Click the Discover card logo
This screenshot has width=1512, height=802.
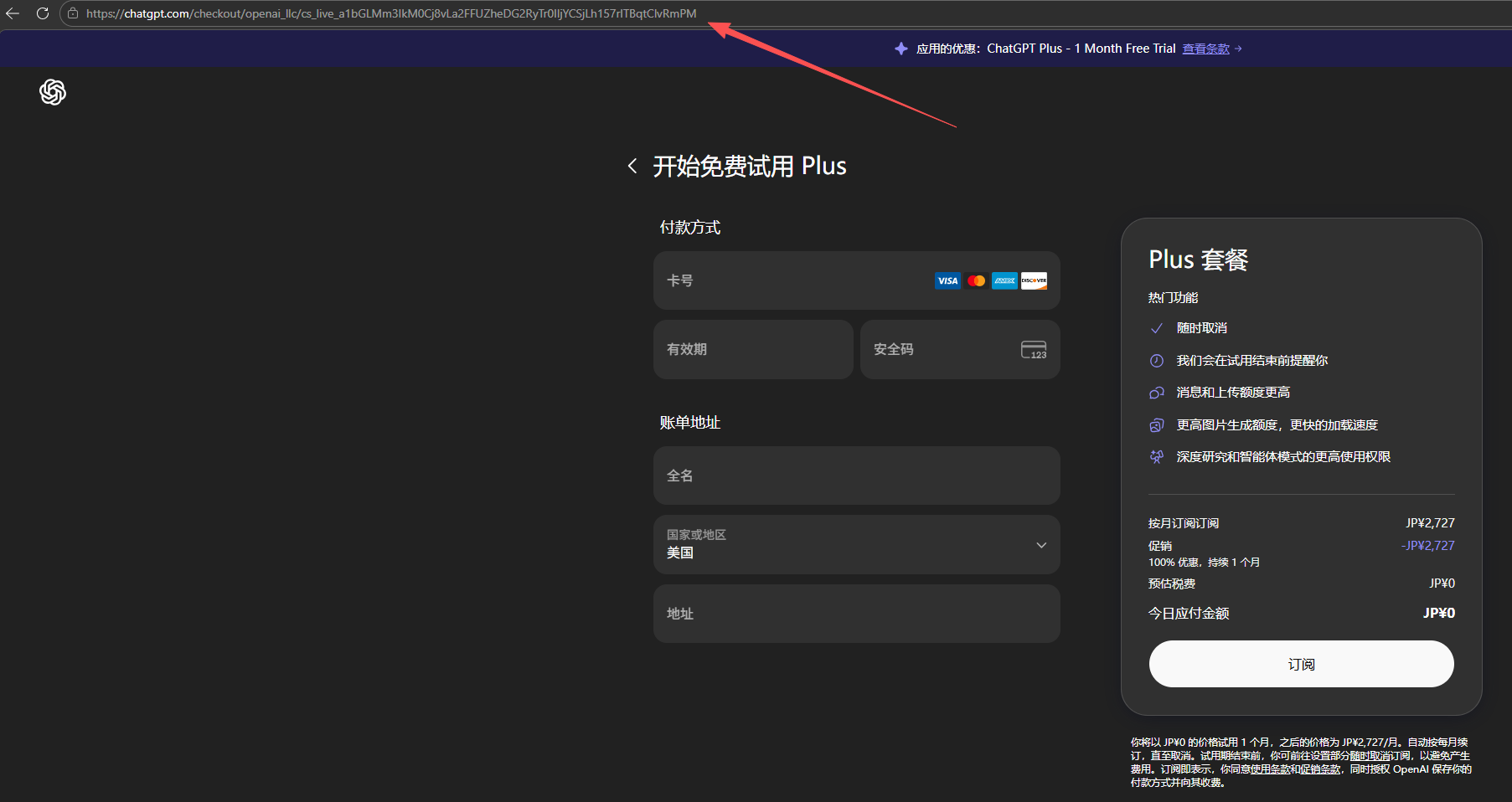tap(1034, 281)
